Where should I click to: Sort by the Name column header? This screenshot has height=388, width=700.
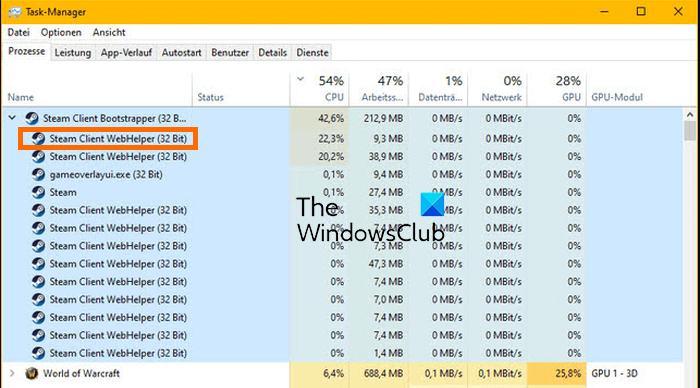(x=97, y=89)
